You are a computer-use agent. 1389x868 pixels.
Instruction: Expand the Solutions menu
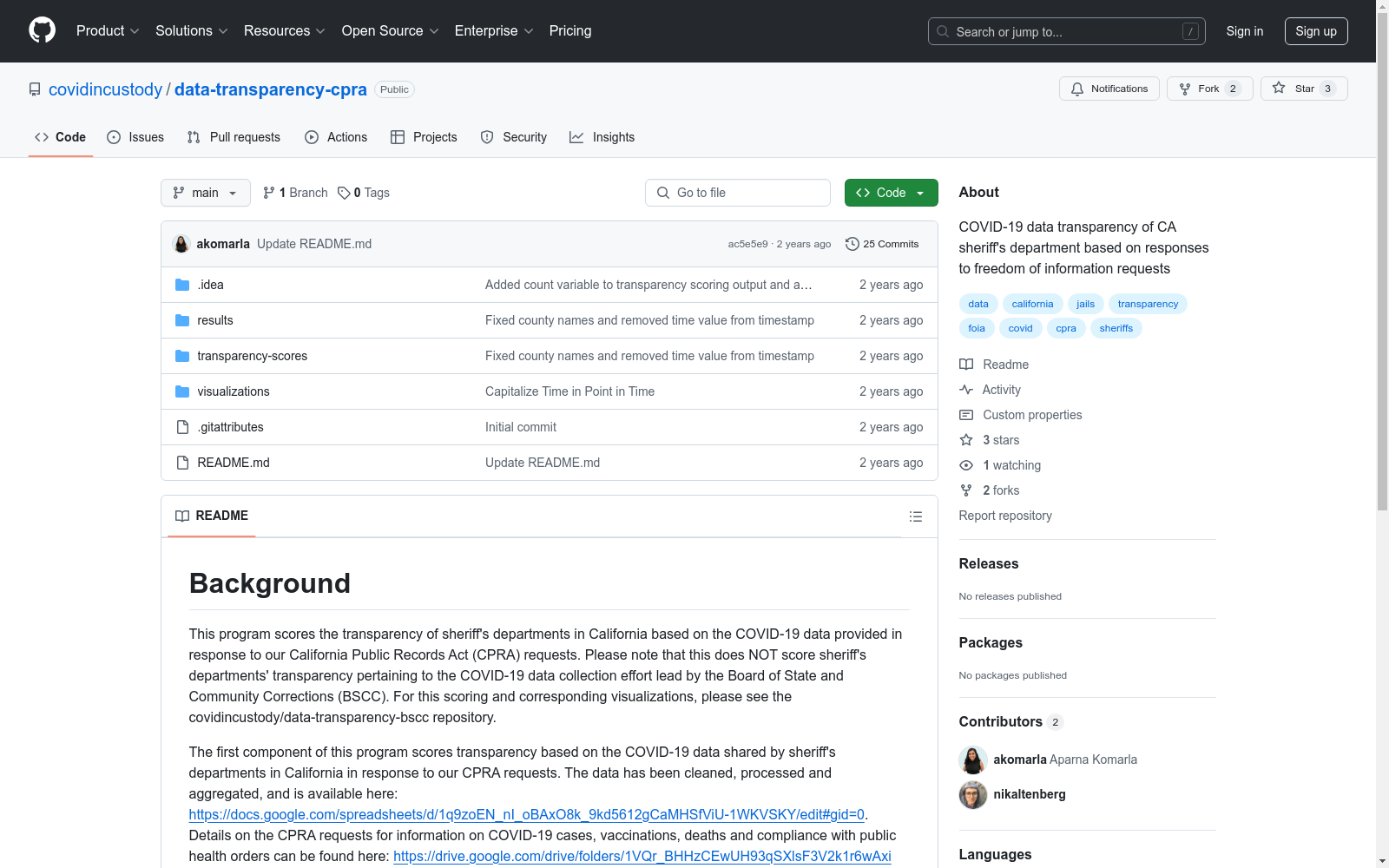point(192,30)
